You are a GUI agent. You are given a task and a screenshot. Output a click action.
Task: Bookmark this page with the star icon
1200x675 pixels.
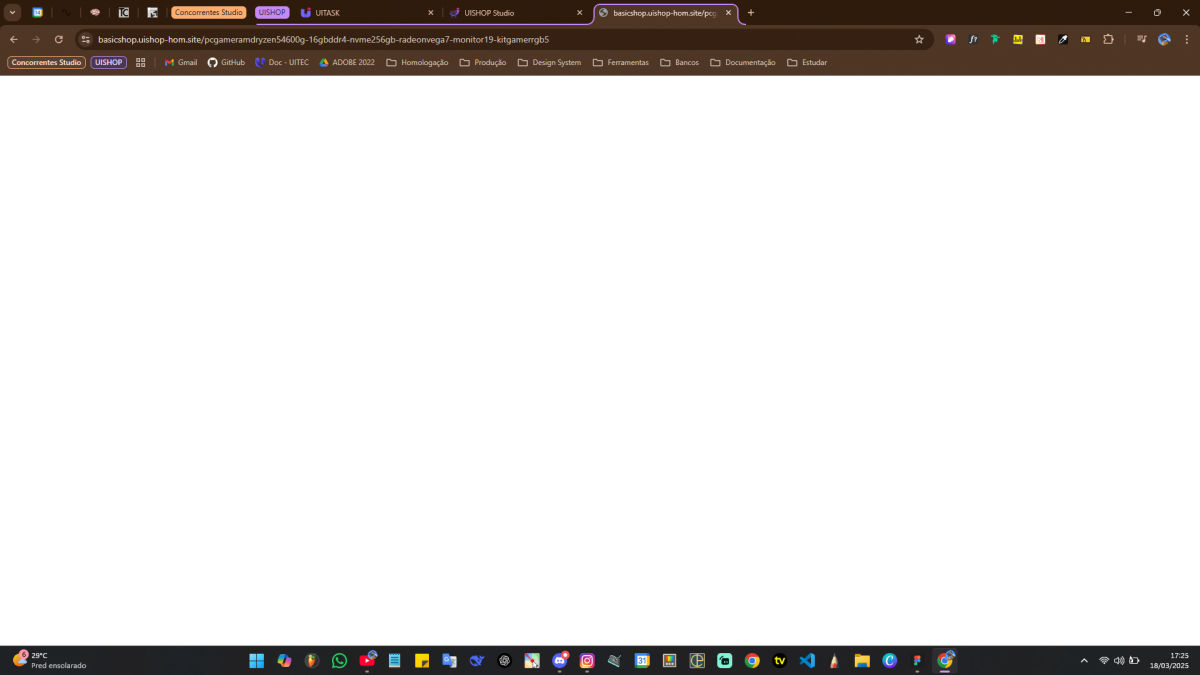918,39
